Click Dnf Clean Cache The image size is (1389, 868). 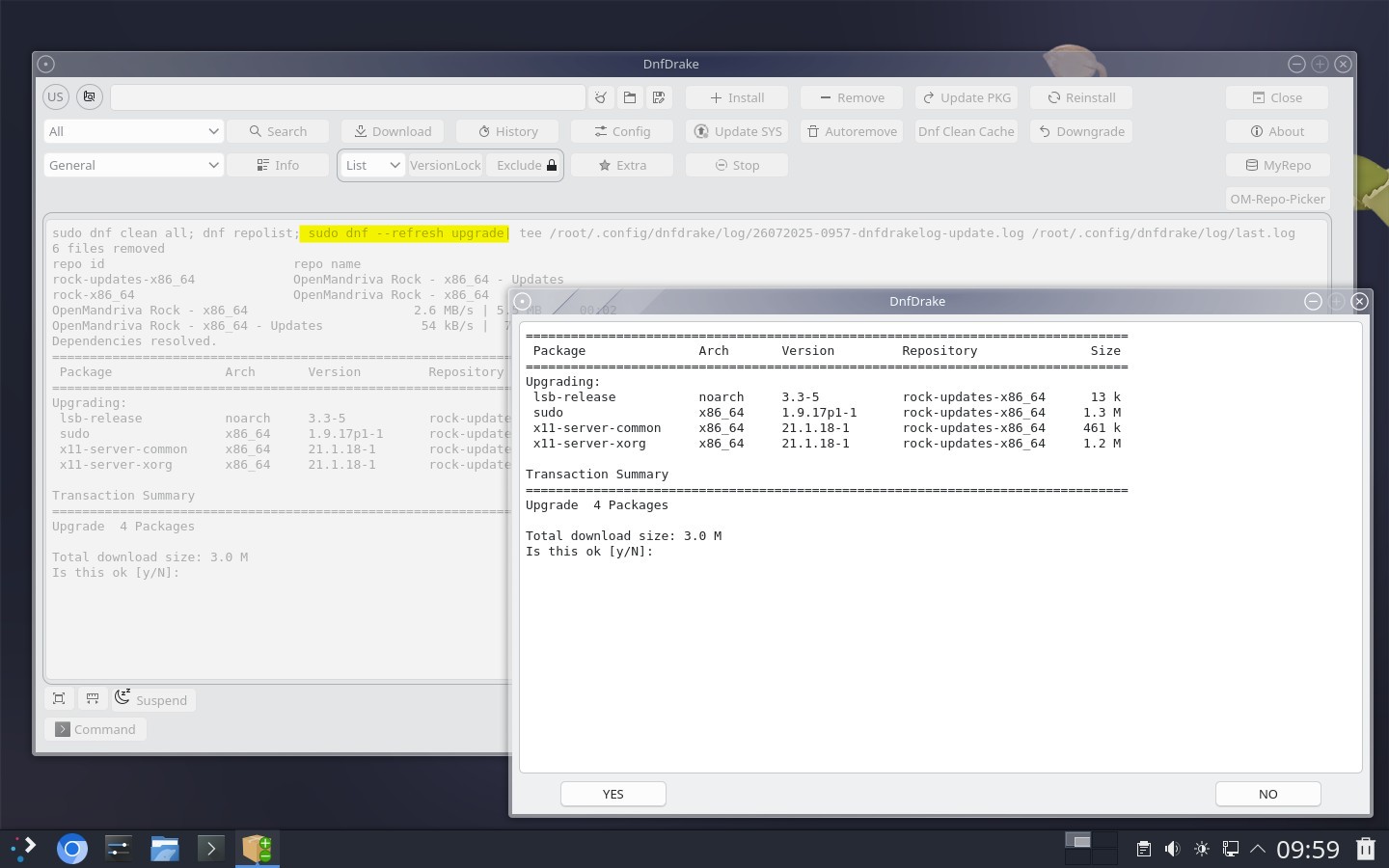967,131
